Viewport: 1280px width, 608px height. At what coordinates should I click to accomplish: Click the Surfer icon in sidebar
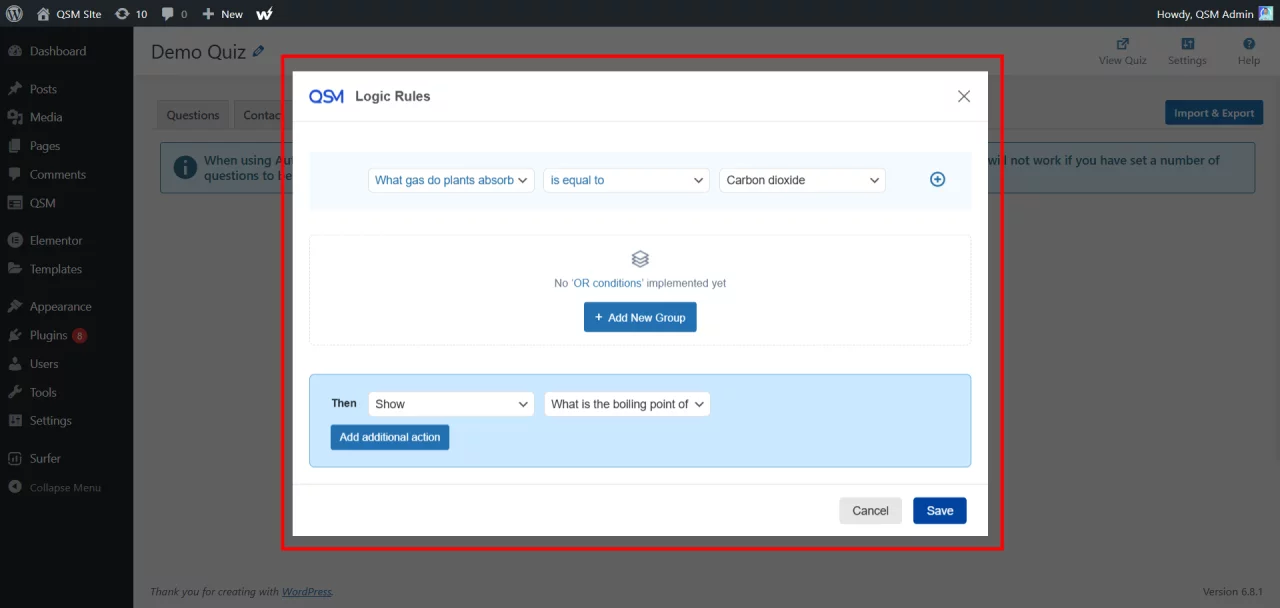[15, 459]
